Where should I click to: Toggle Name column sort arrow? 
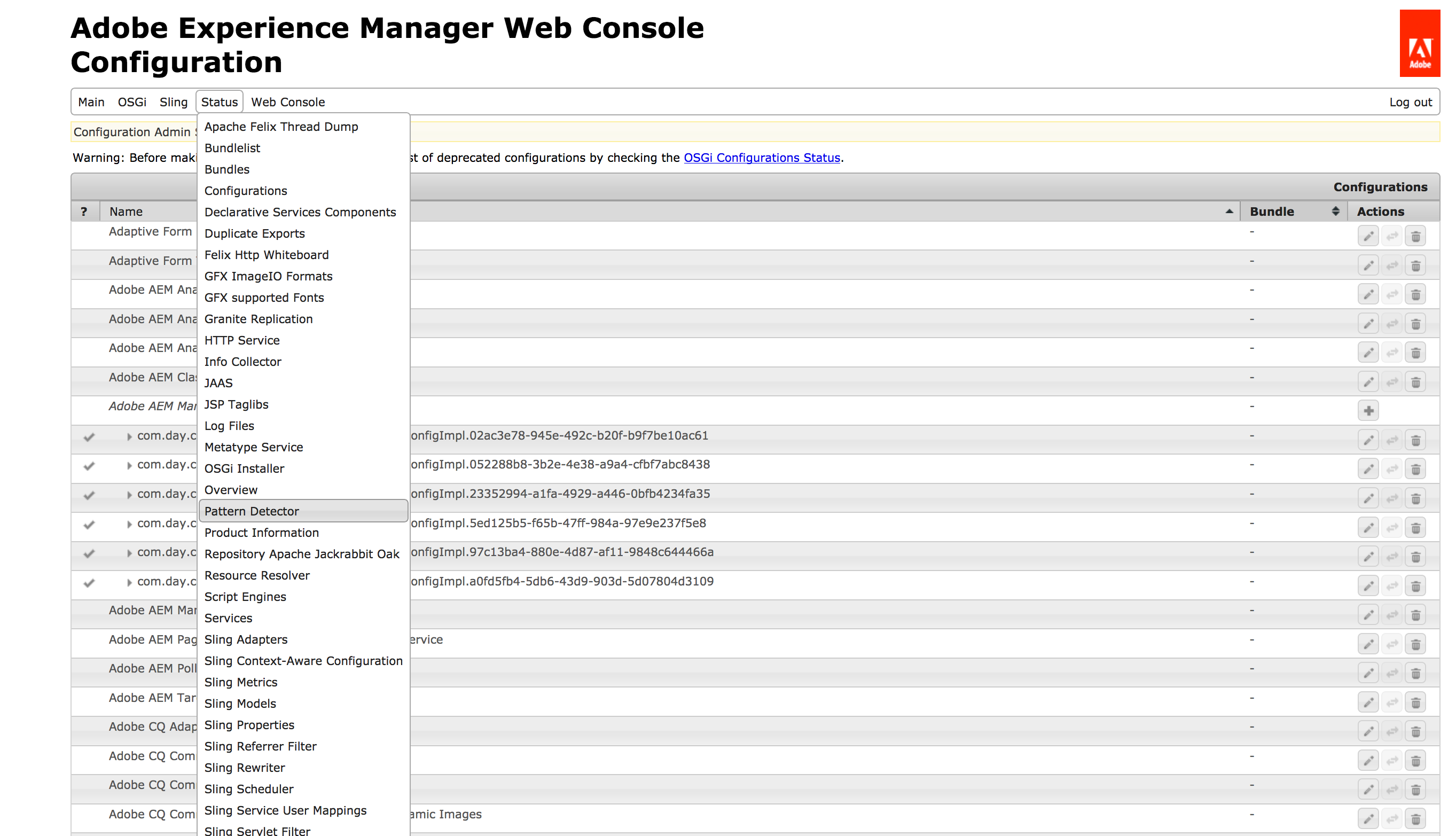click(x=1228, y=212)
